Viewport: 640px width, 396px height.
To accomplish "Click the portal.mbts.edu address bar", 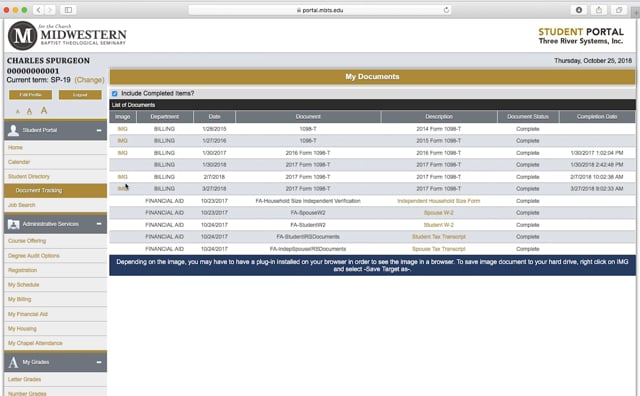I will (320, 10).
